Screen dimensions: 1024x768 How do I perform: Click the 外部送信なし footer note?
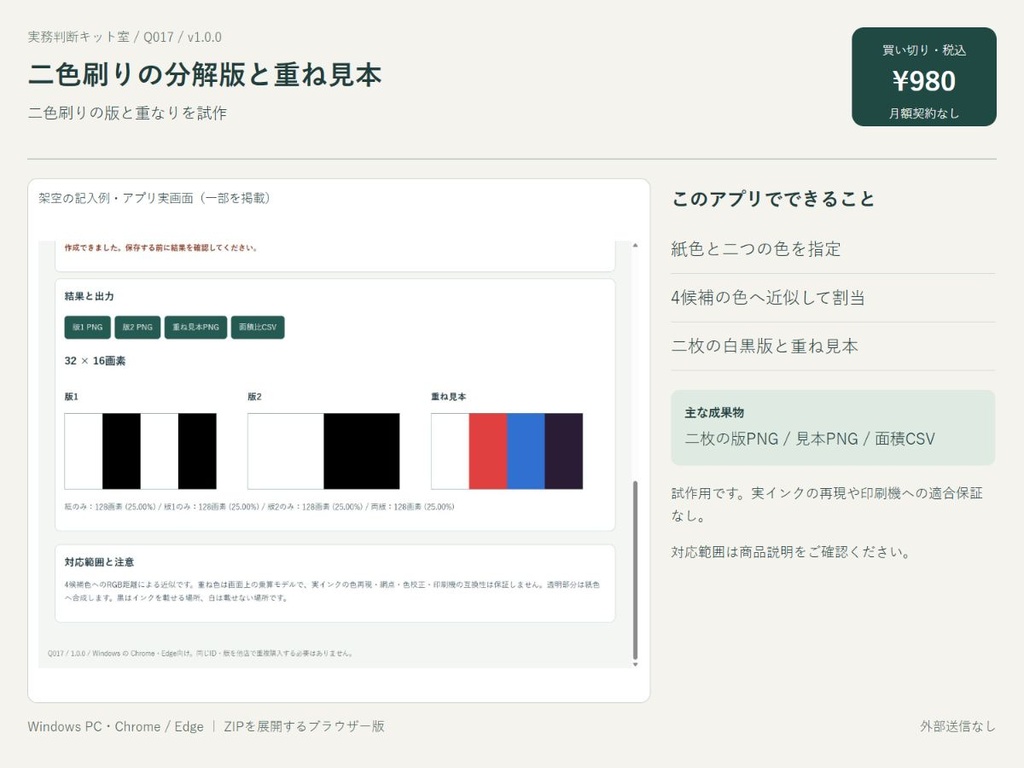tap(958, 726)
